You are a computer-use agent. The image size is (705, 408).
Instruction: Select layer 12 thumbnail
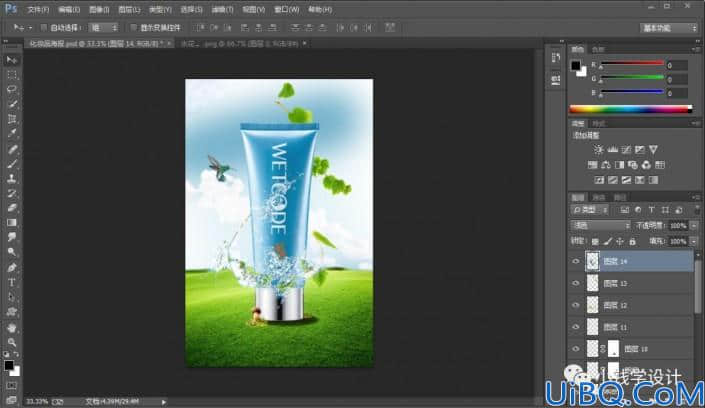(593, 305)
